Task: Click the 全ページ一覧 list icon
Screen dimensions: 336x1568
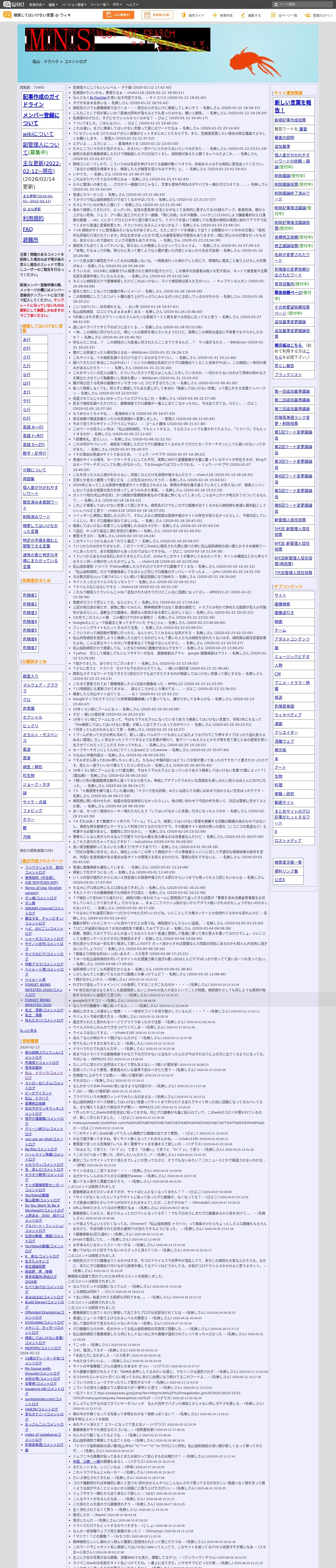Action: [274, 15]
